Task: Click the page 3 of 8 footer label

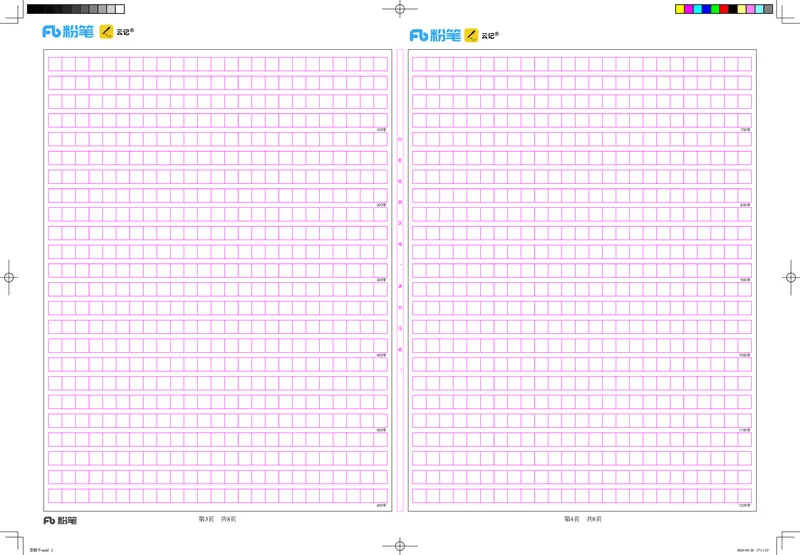Action: 217,519
